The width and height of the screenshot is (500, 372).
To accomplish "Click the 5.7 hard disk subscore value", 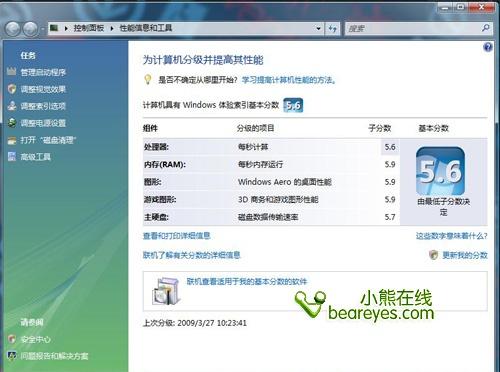I will click(x=390, y=217).
